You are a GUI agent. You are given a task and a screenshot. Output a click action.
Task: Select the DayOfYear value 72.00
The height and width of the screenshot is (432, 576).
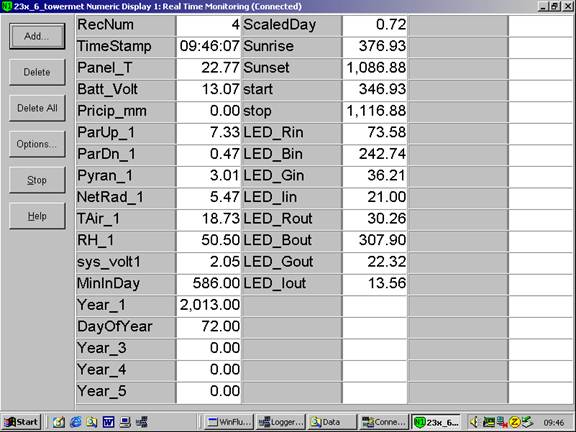tap(209, 327)
